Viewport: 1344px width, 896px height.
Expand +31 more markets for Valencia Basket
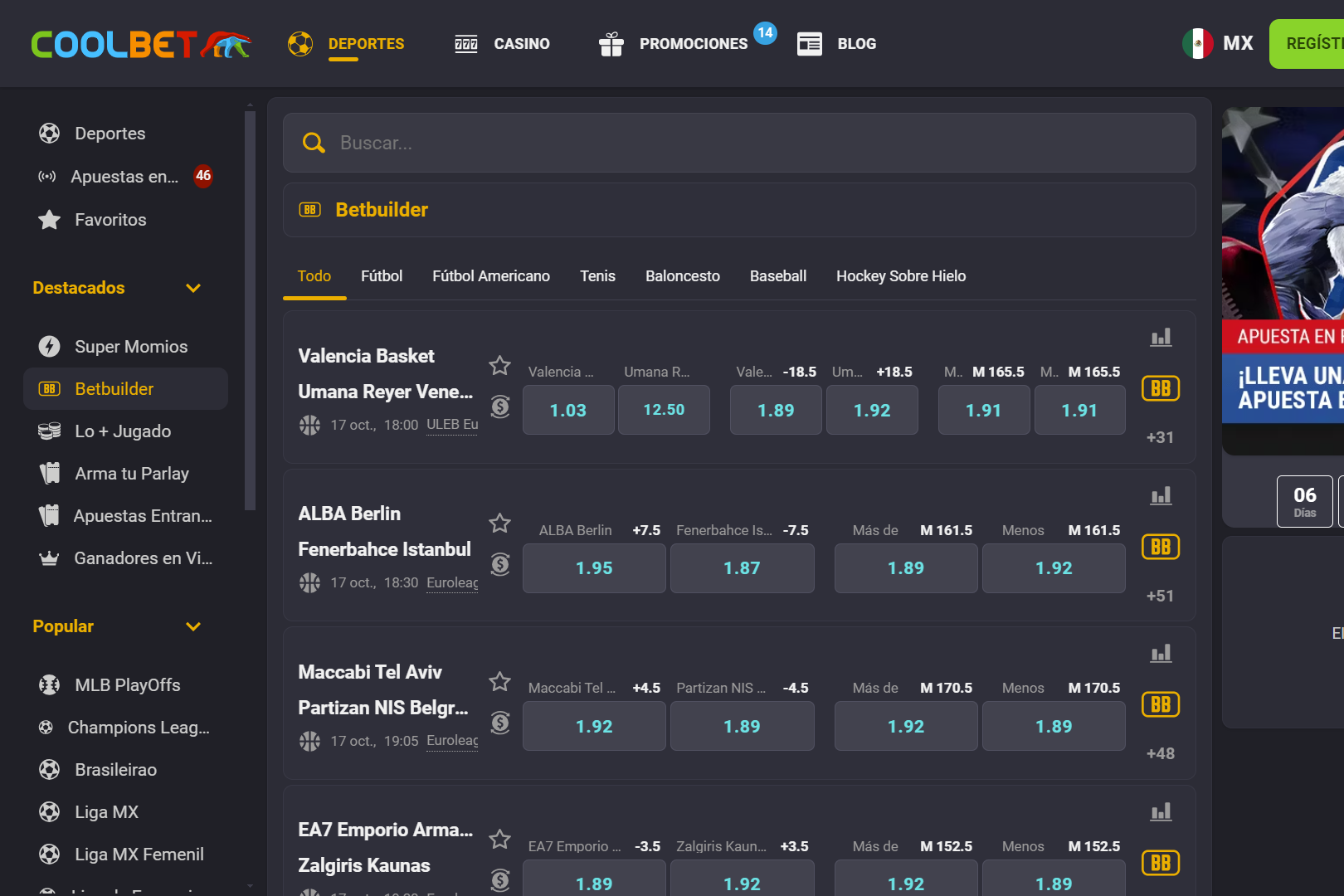1160,437
